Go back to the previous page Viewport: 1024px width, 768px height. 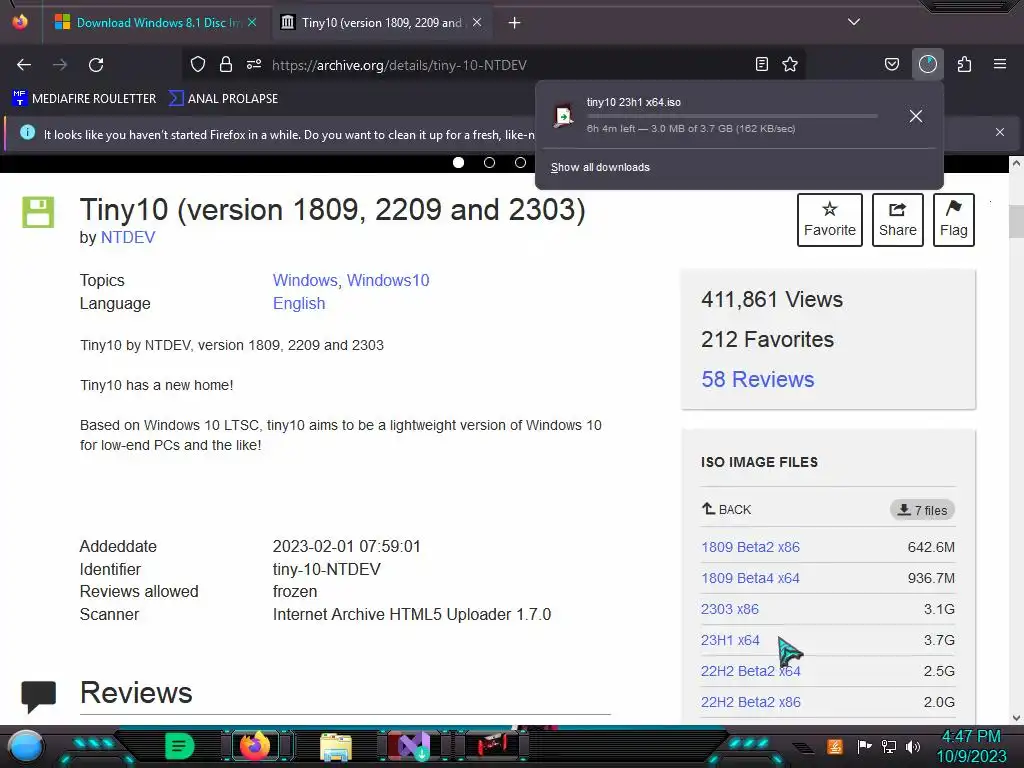[x=24, y=65]
